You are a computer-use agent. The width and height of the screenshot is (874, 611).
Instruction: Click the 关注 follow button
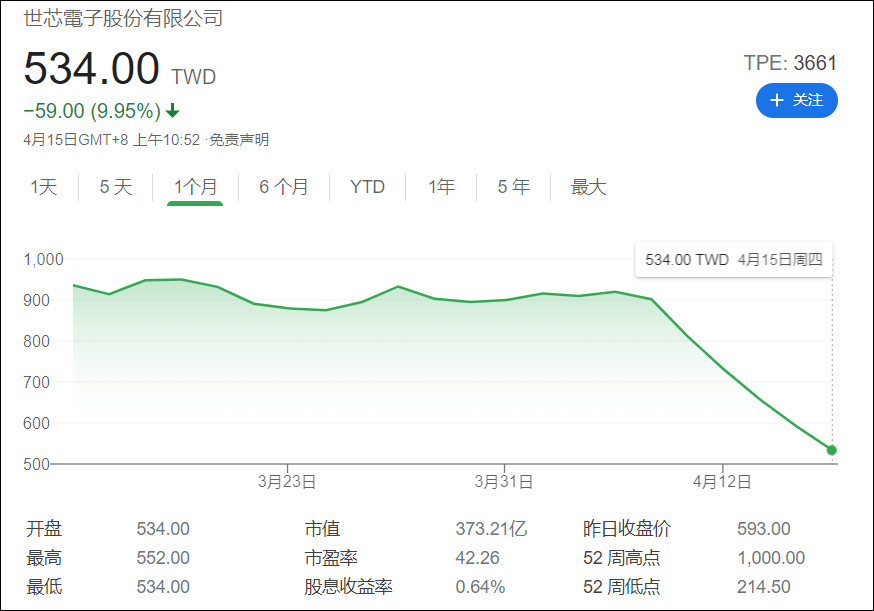797,100
